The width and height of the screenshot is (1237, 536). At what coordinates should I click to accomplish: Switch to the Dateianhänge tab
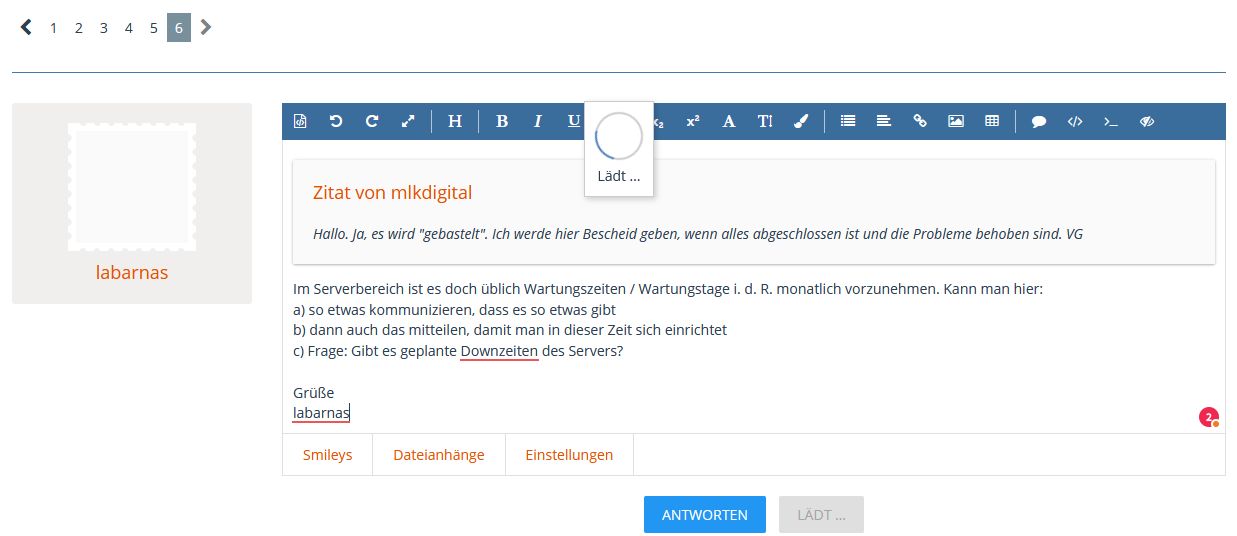pyautogui.click(x=439, y=455)
